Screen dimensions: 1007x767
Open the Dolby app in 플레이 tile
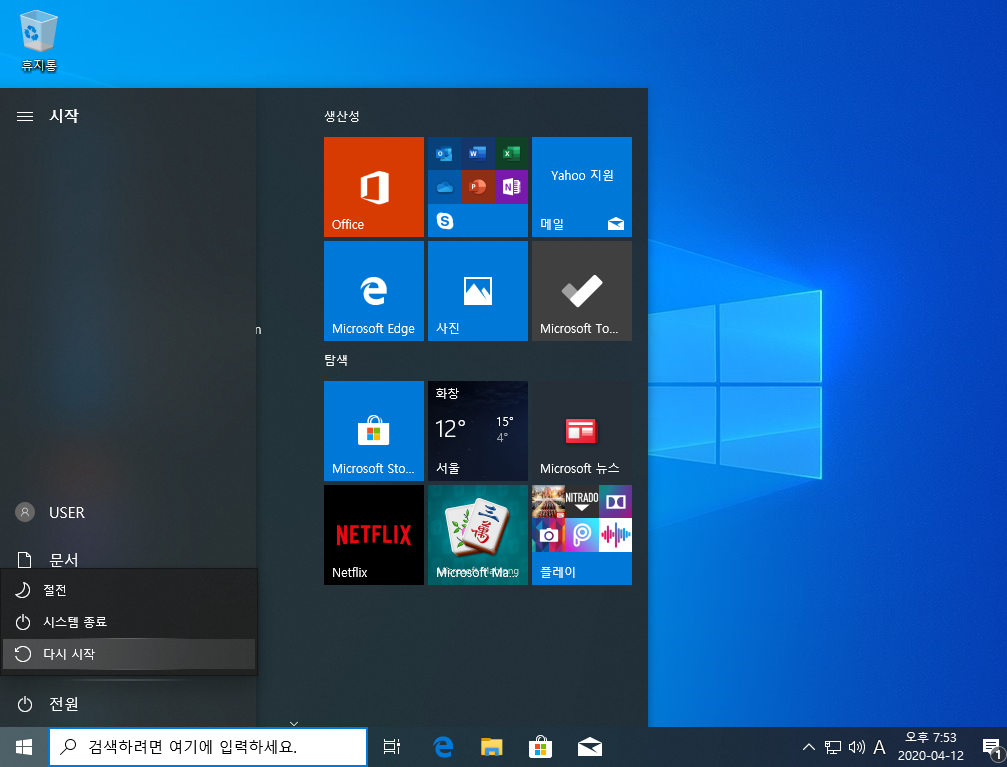tap(615, 502)
